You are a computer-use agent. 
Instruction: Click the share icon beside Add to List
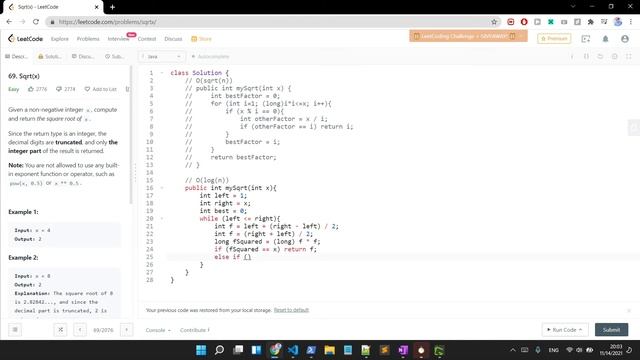click(x=128, y=89)
